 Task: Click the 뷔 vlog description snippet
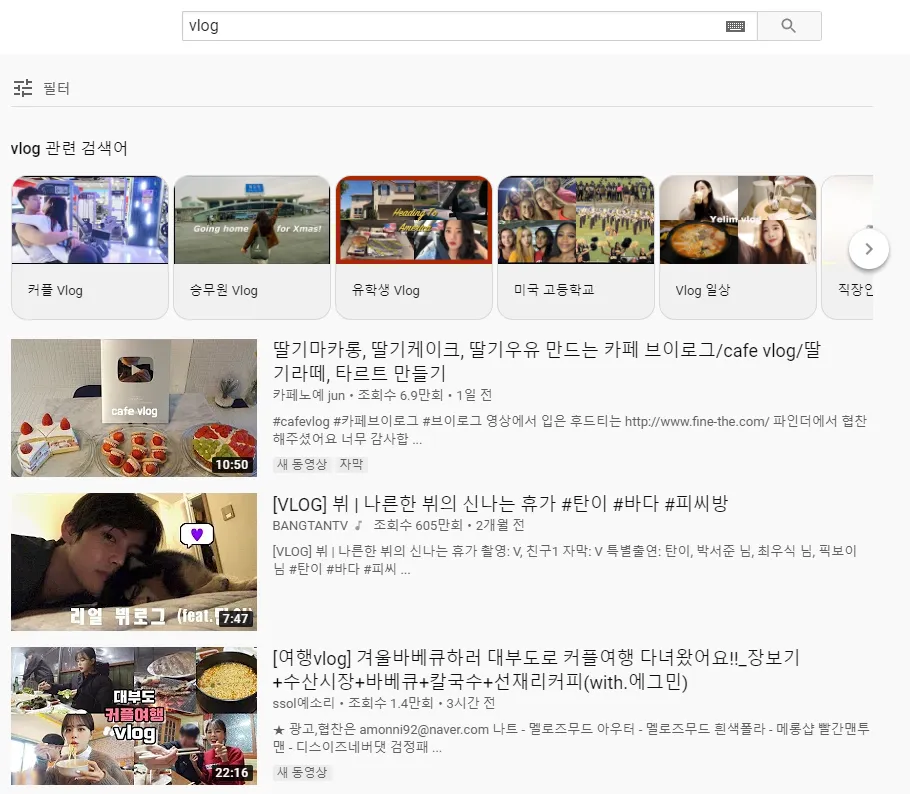tap(565, 560)
